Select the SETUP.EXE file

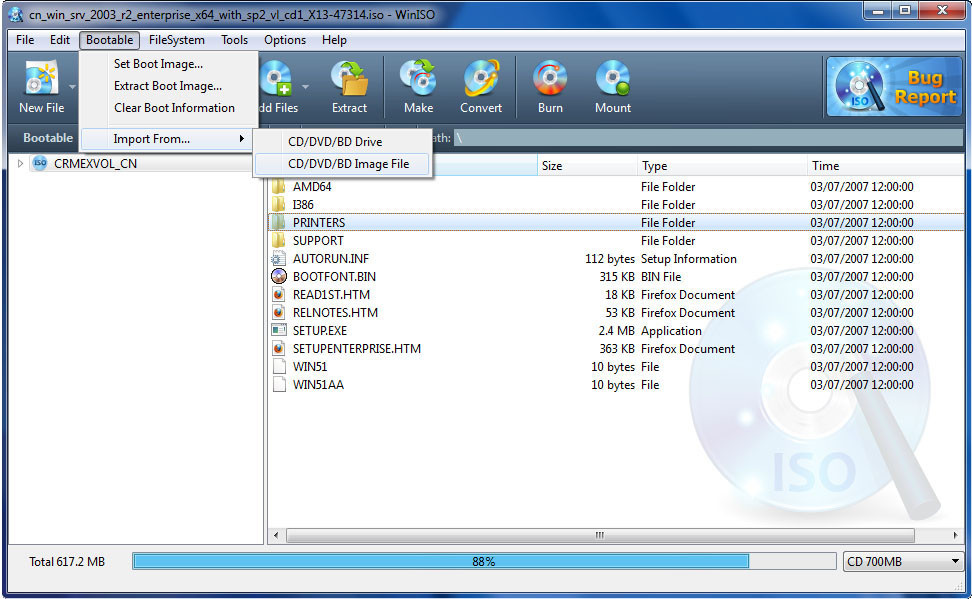[320, 331]
